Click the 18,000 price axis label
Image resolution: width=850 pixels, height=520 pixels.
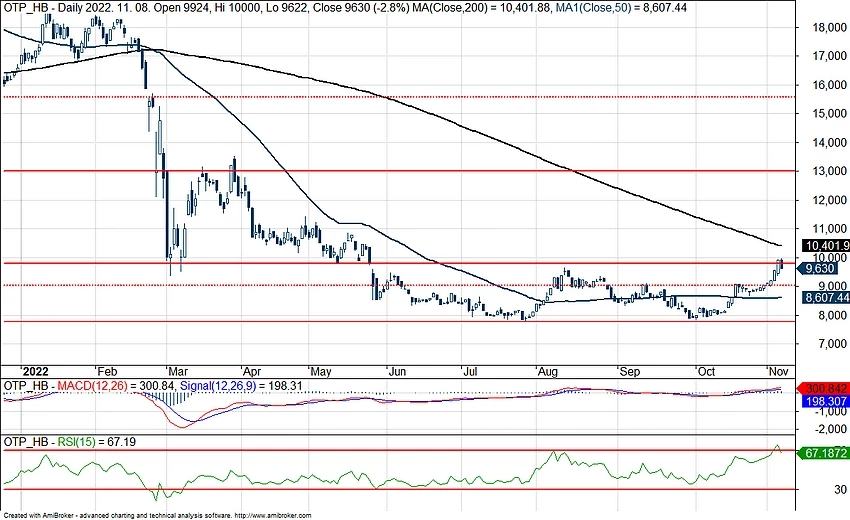[x=830, y=27]
